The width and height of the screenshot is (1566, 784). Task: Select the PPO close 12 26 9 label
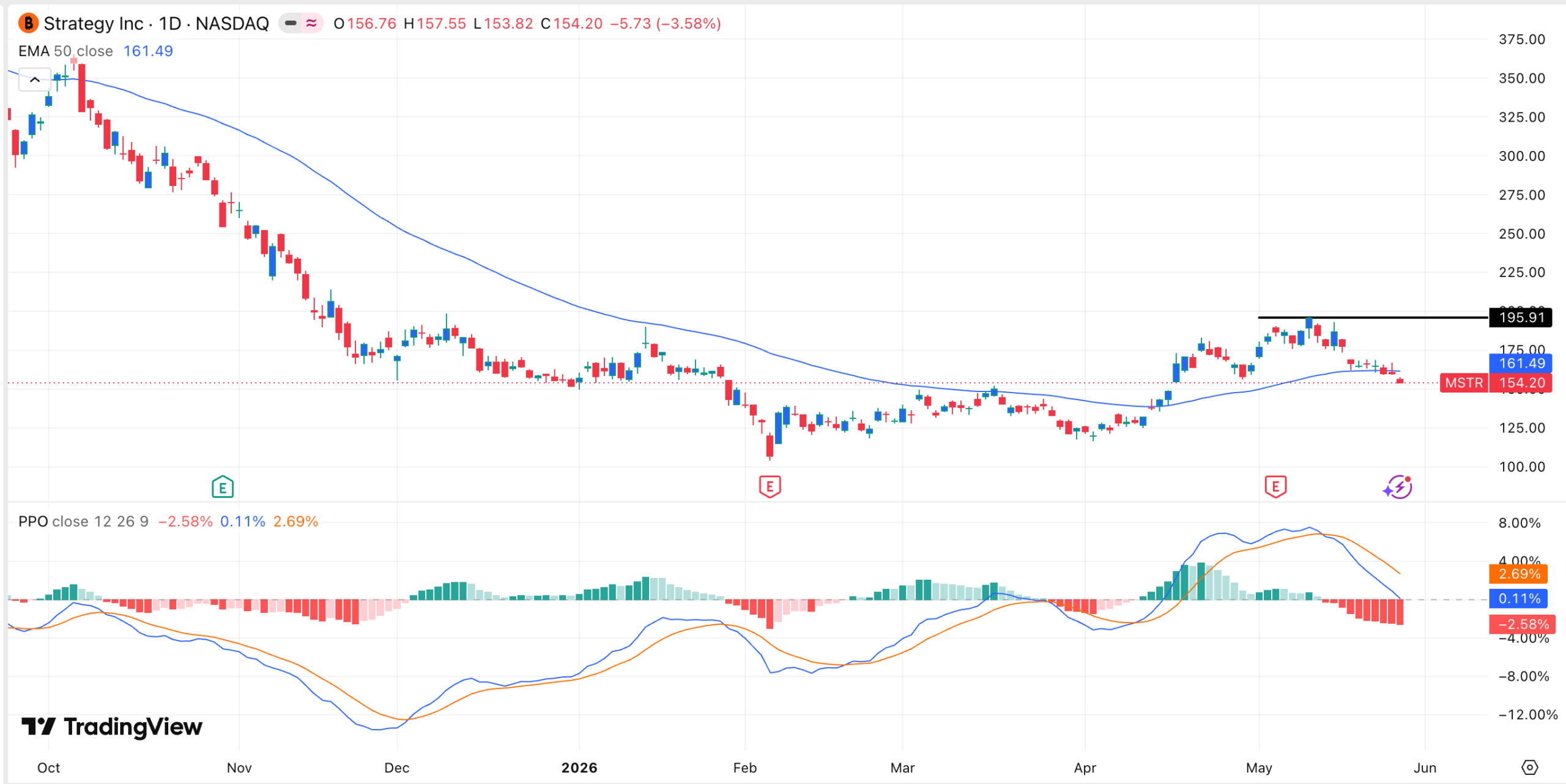click(83, 521)
